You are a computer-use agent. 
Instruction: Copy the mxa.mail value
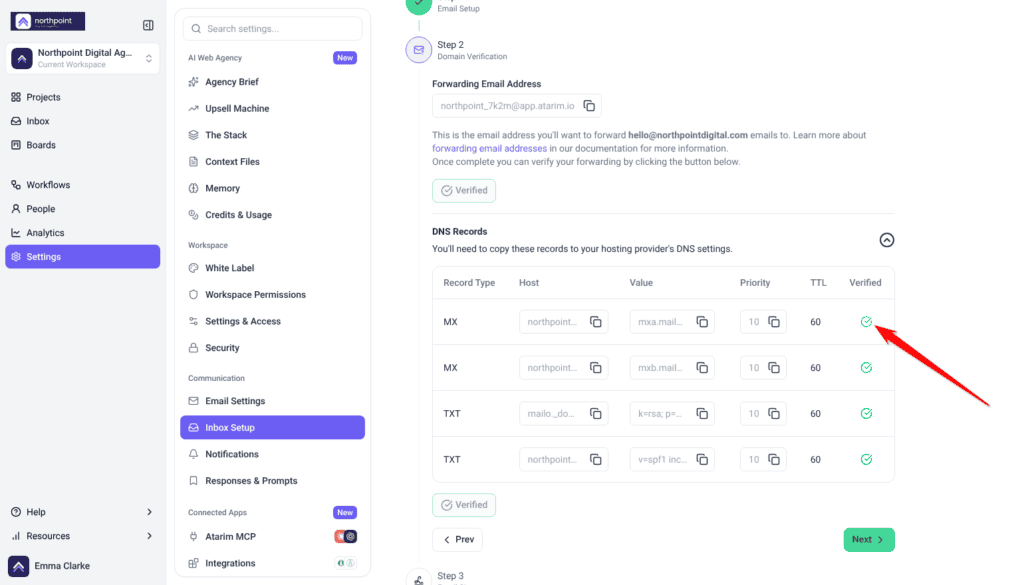click(702, 322)
